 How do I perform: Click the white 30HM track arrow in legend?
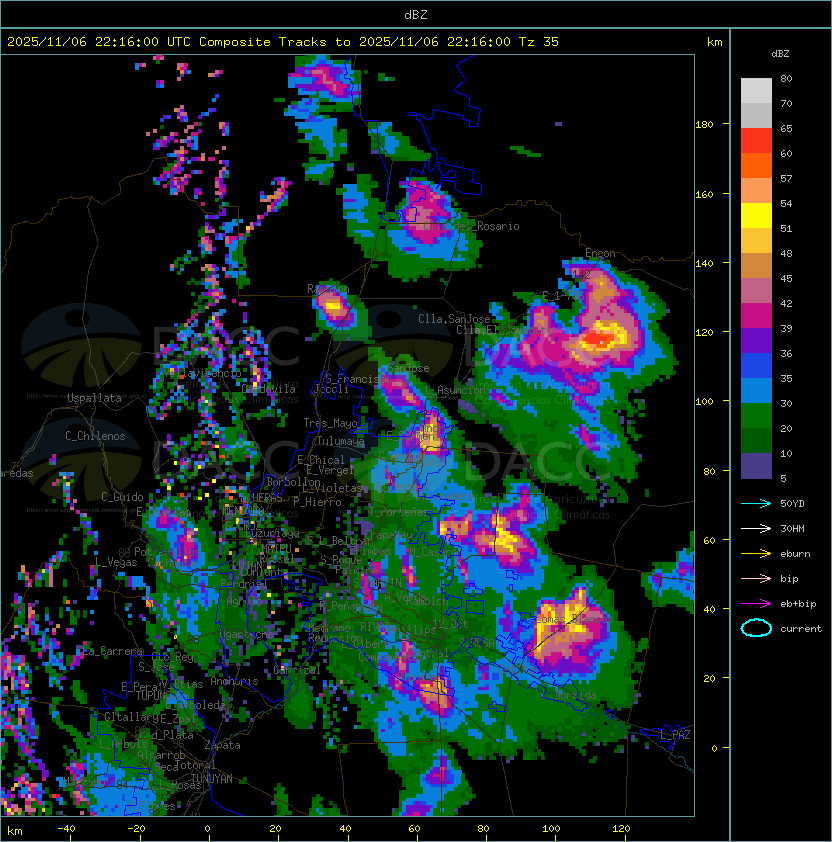coord(756,528)
